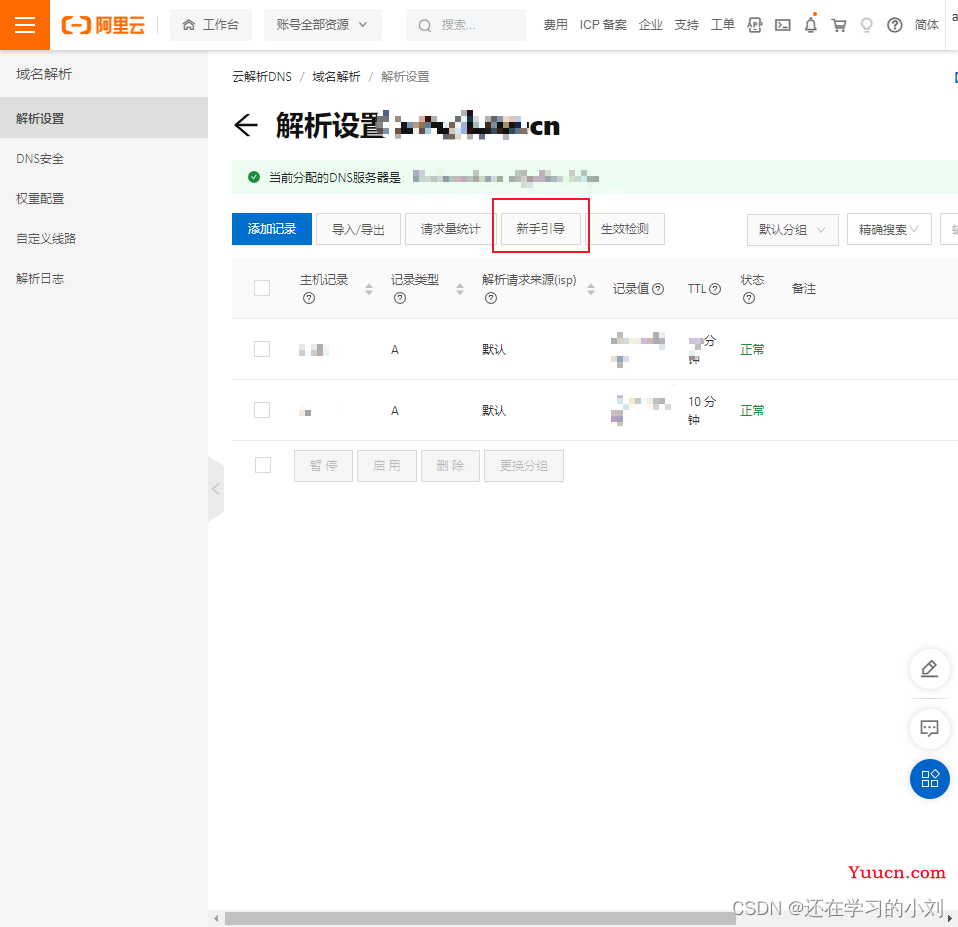Show help tooltip for 记录值 column
The width and height of the screenshot is (958, 927).
coord(658,289)
